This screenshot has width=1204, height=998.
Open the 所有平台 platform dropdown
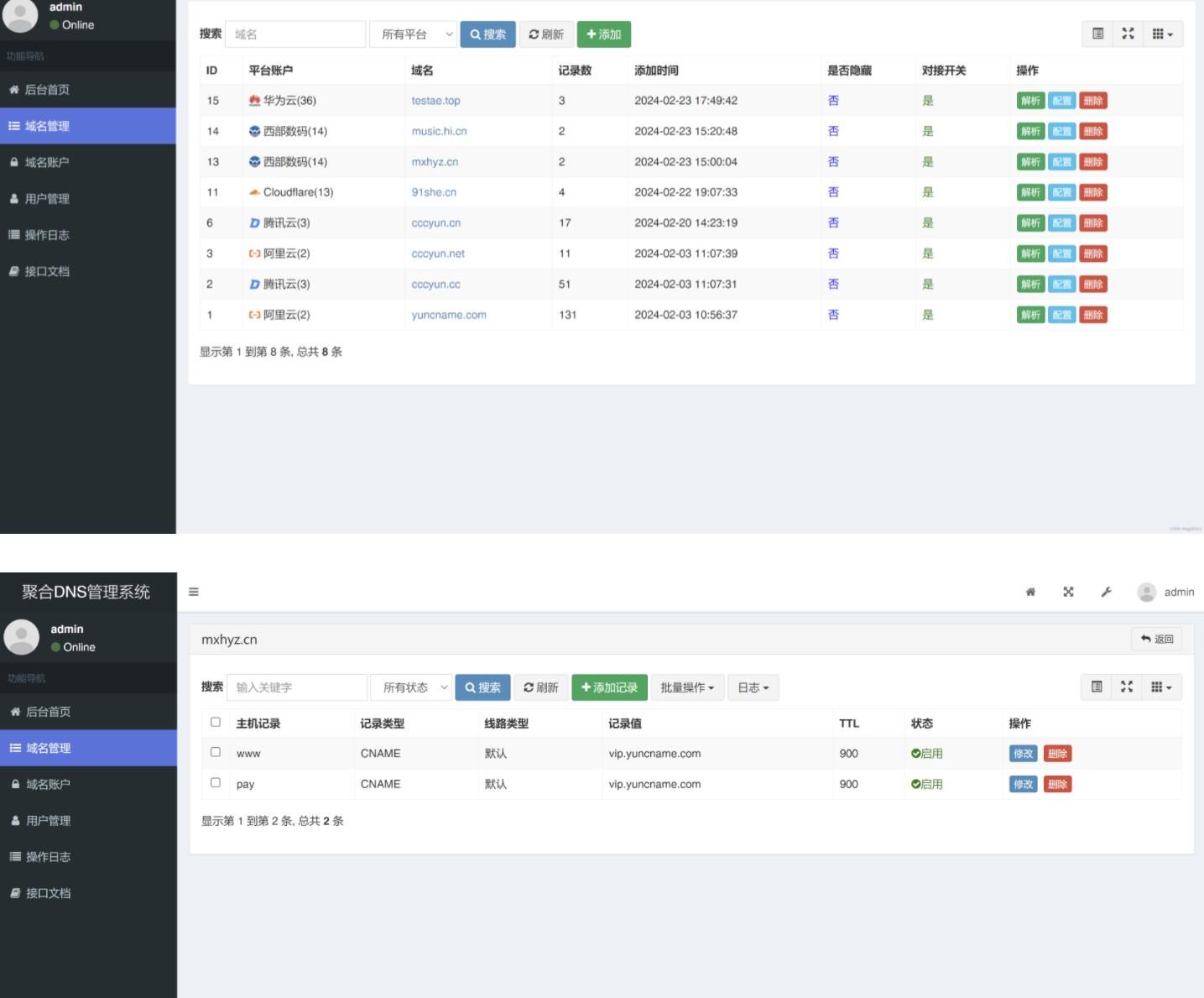[x=414, y=34]
